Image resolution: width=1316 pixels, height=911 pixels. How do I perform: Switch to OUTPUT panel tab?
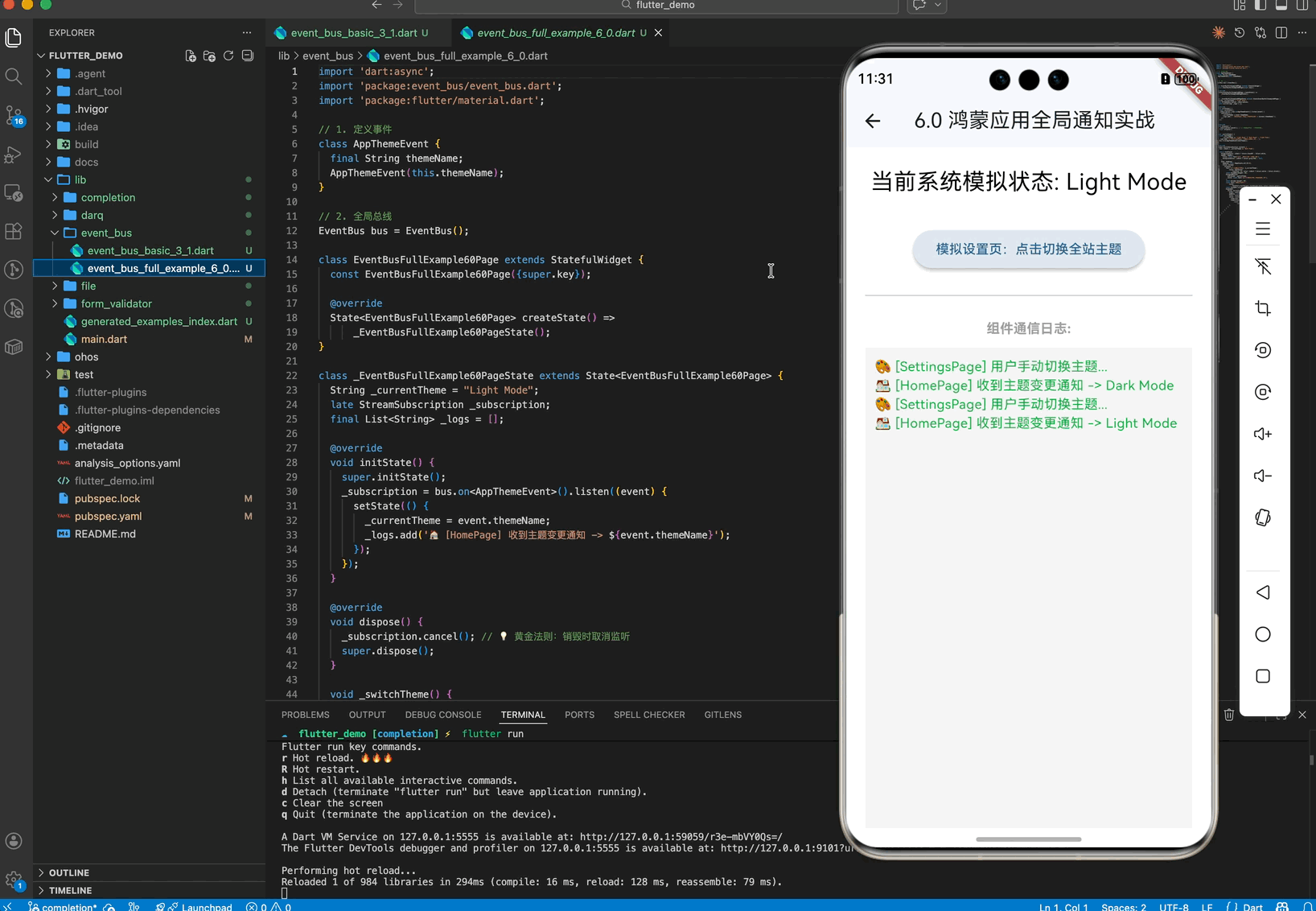(x=368, y=715)
